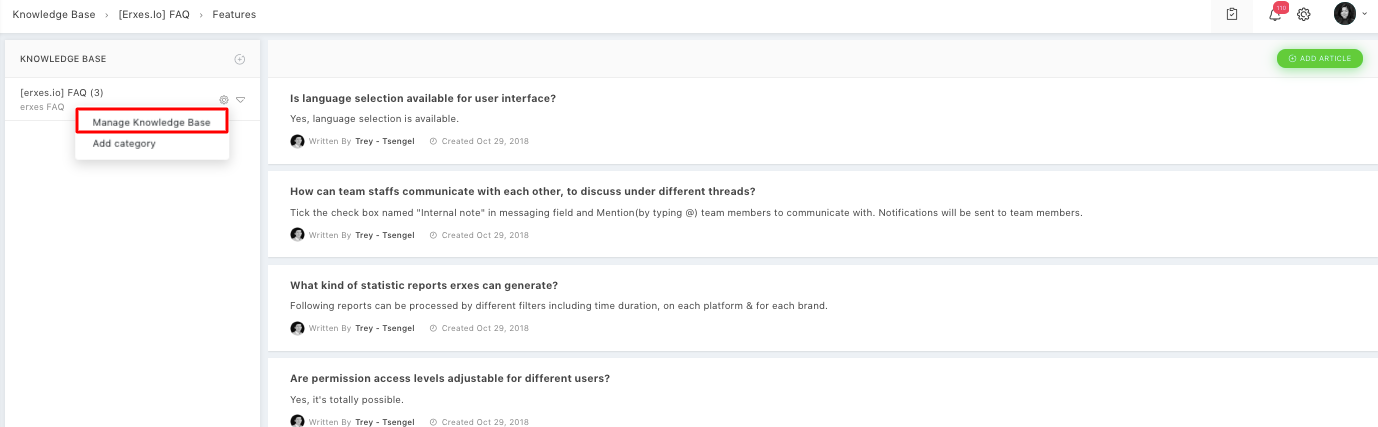Click the plus icon beside Knowledge Base heading
The image size is (1378, 427).
[x=240, y=59]
